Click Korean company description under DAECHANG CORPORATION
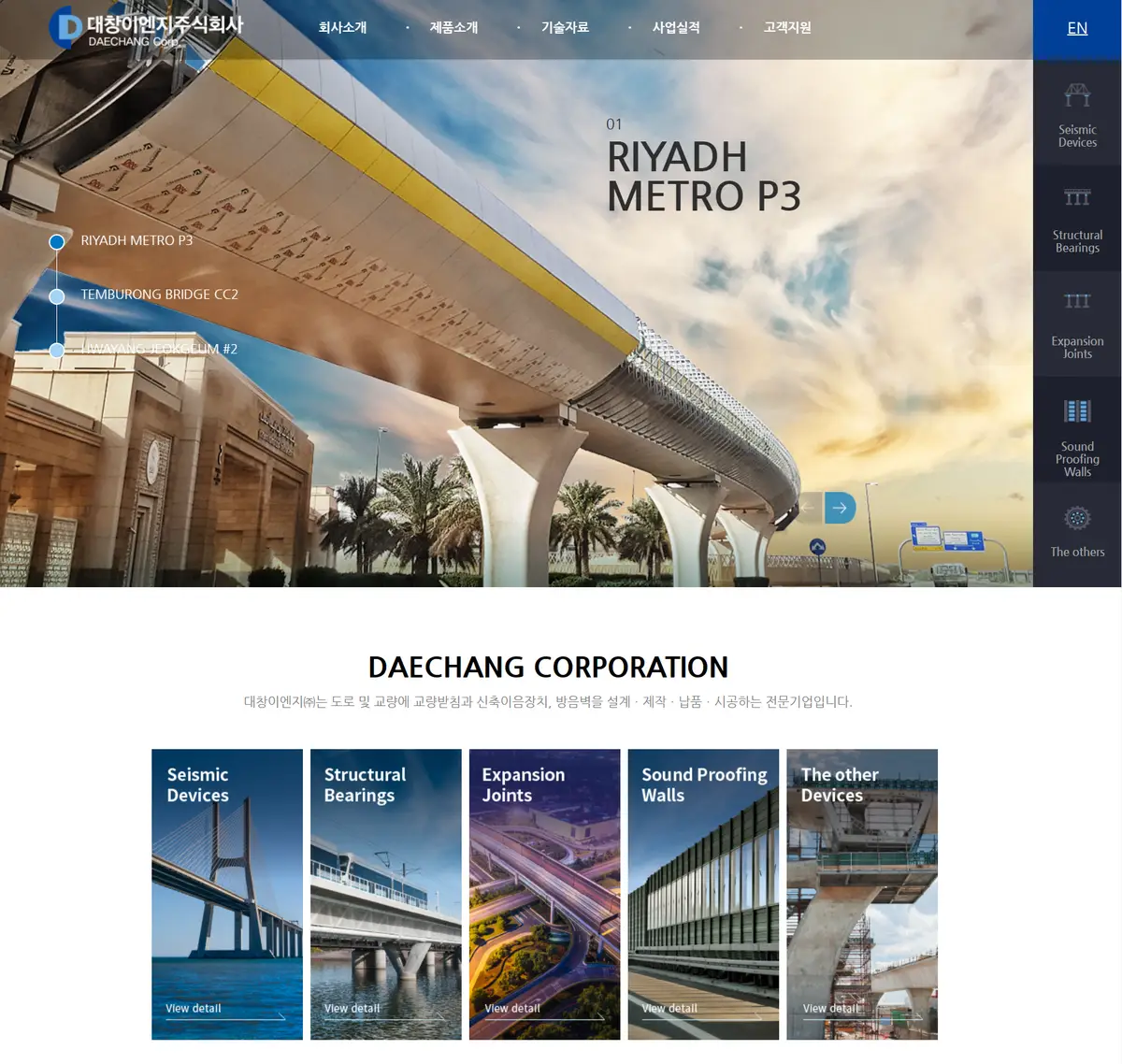1122x1064 pixels. point(548,701)
